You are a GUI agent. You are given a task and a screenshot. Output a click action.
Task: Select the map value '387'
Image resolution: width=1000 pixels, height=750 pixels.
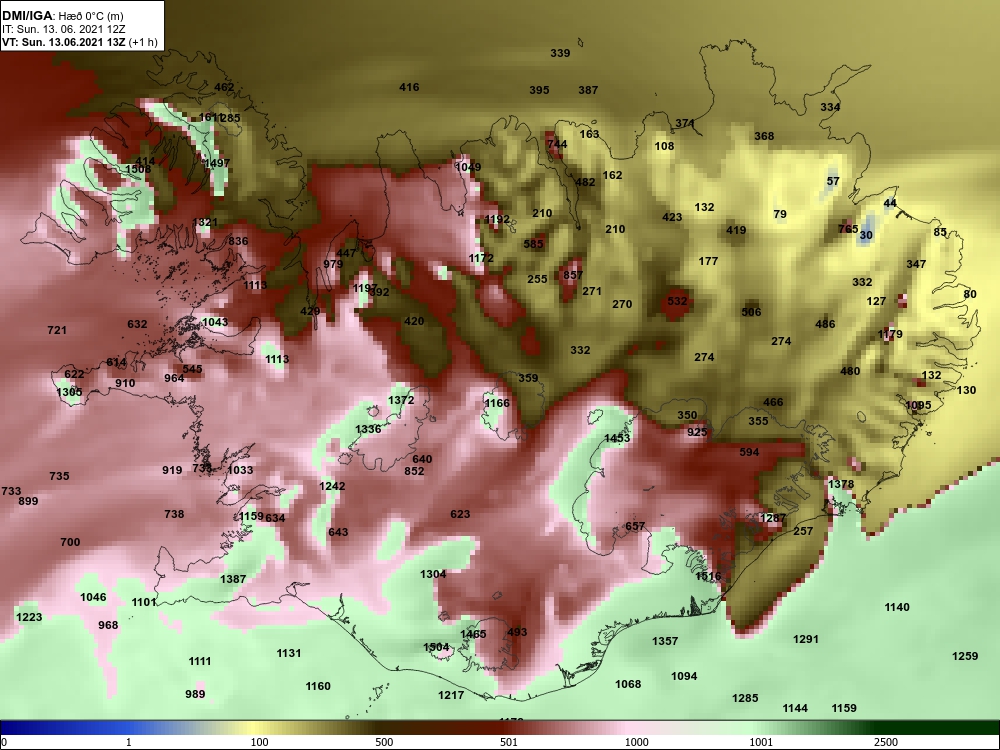click(588, 90)
